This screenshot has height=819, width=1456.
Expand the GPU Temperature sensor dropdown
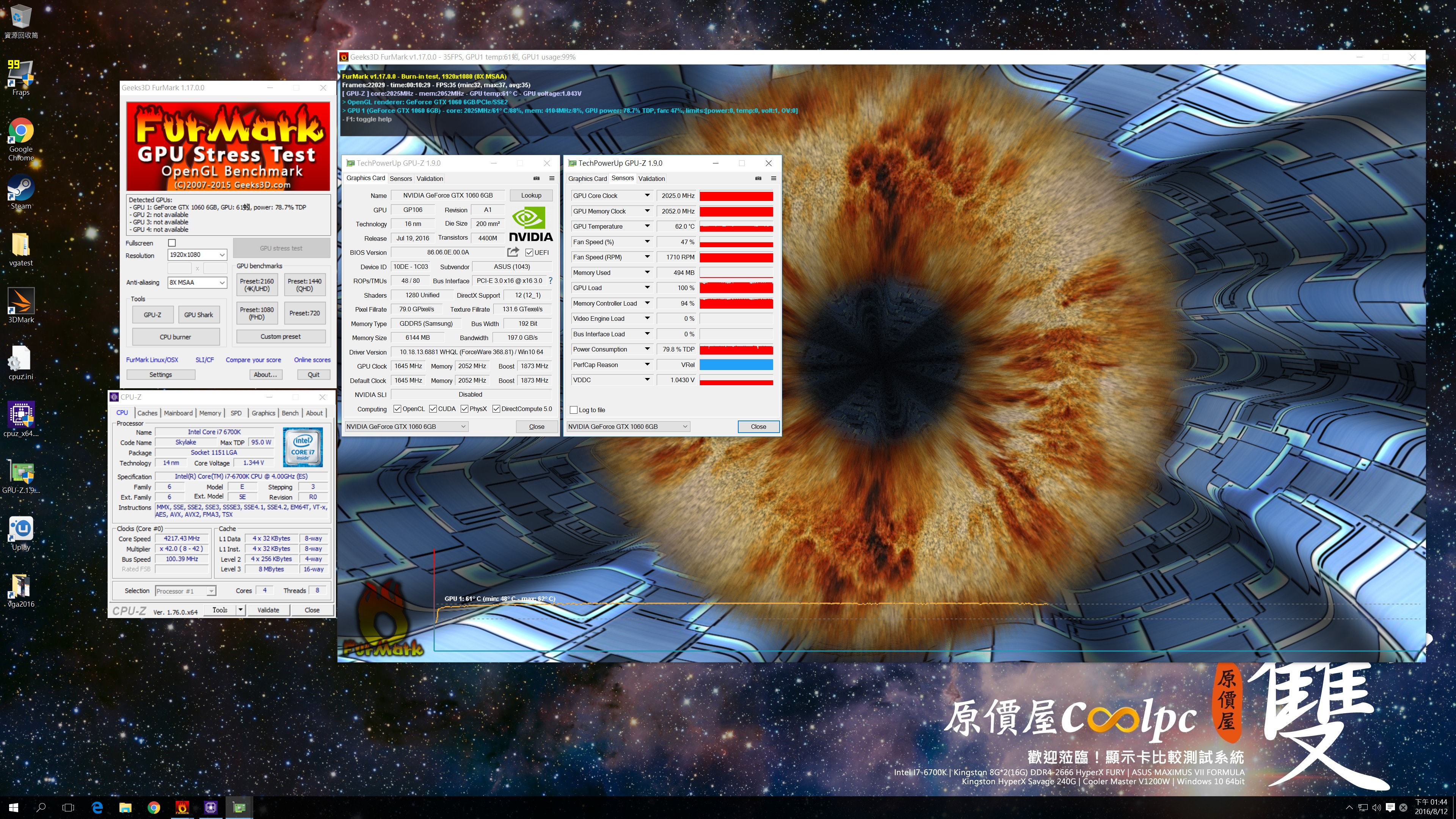647,226
